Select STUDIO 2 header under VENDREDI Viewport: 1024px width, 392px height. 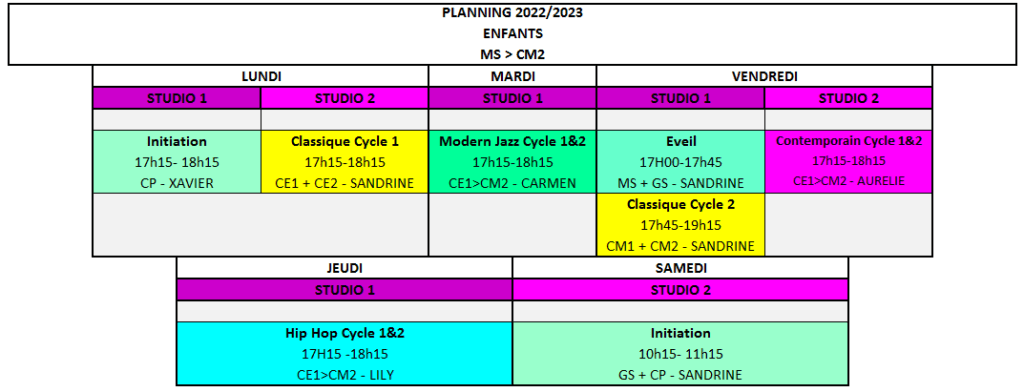pos(848,99)
